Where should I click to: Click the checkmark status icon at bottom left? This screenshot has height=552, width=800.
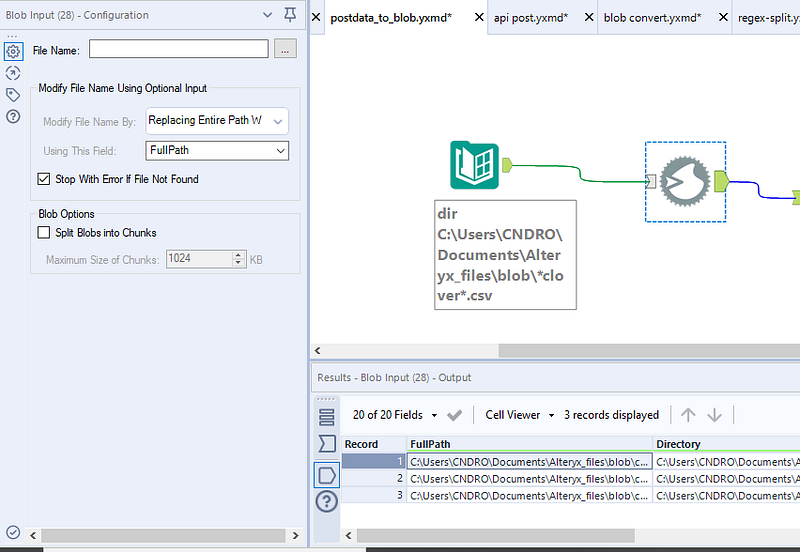tap(13, 532)
